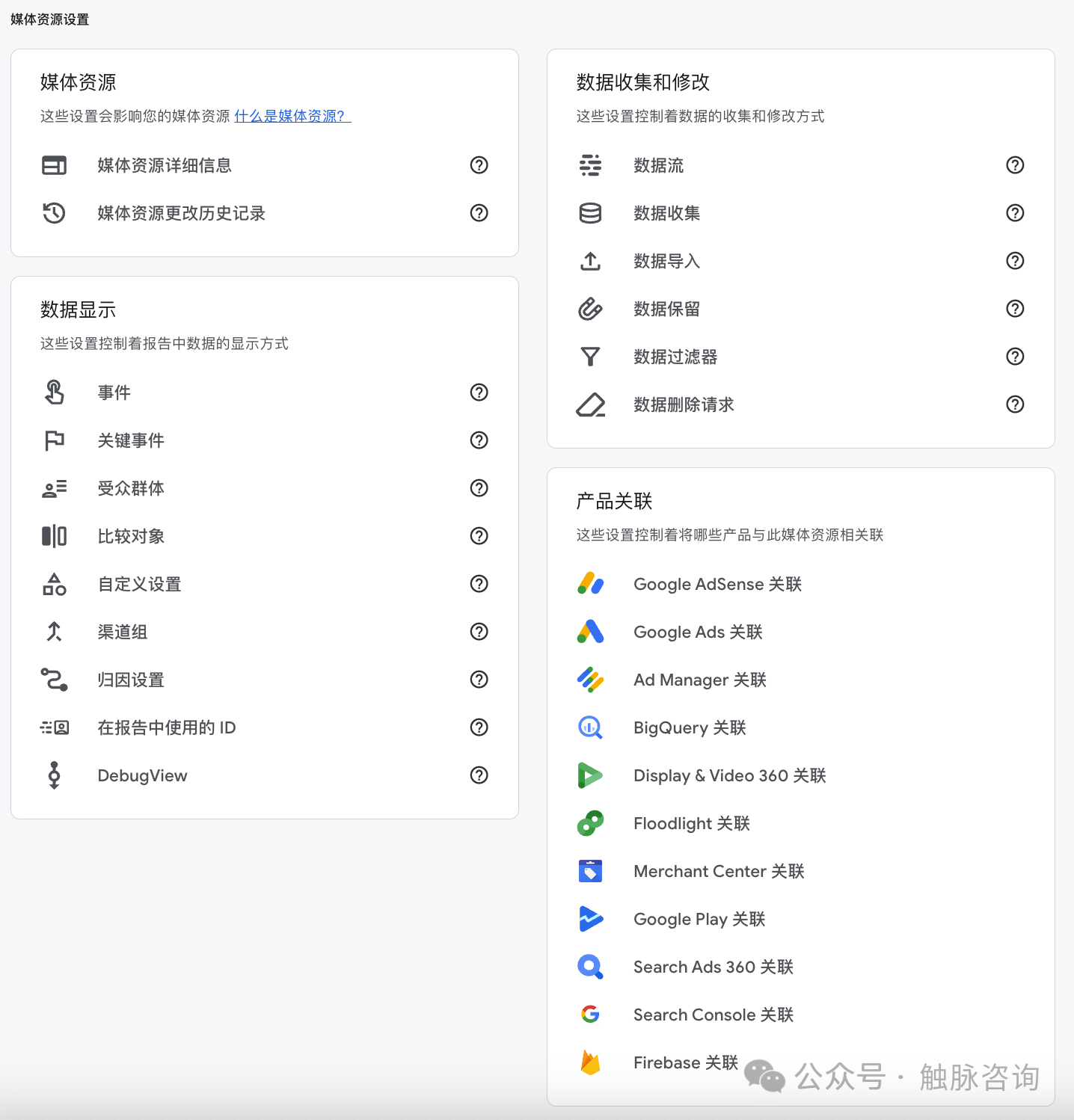Image resolution: width=1074 pixels, height=1120 pixels.
Task: Click the 数据流 data streams icon
Action: click(590, 165)
